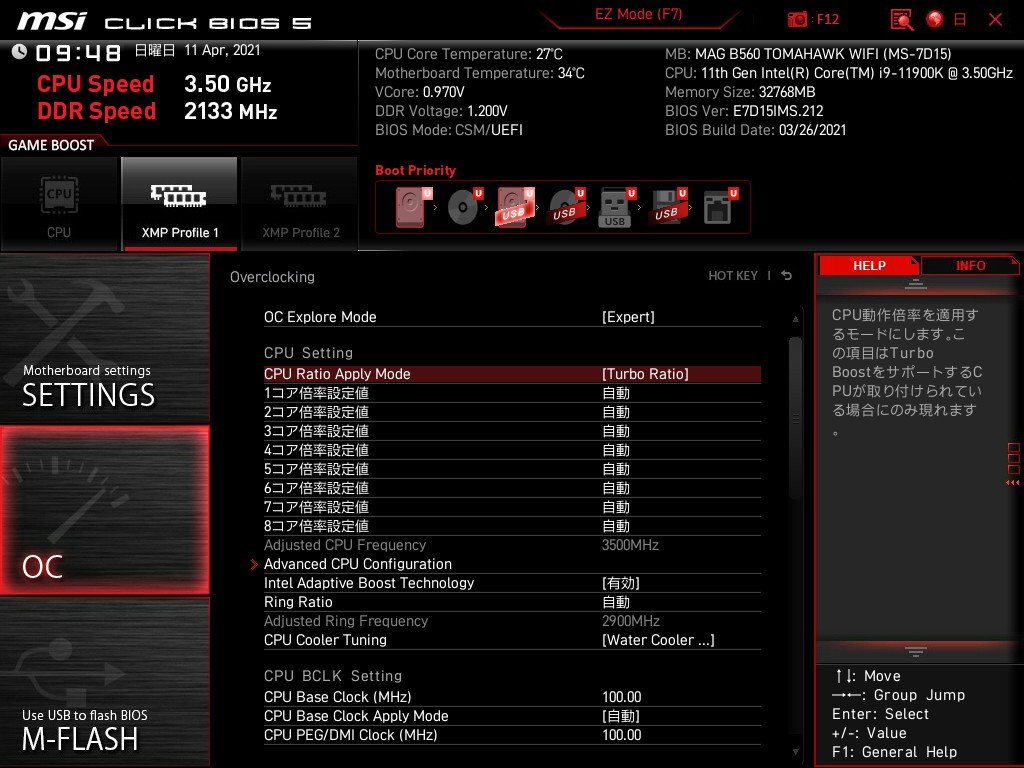Click the Boot Priority label
The width and height of the screenshot is (1024, 768).
(415, 170)
